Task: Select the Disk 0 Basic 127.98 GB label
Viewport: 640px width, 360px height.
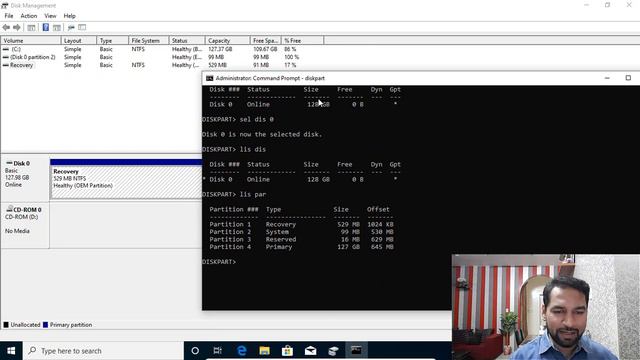Action: click(25, 177)
